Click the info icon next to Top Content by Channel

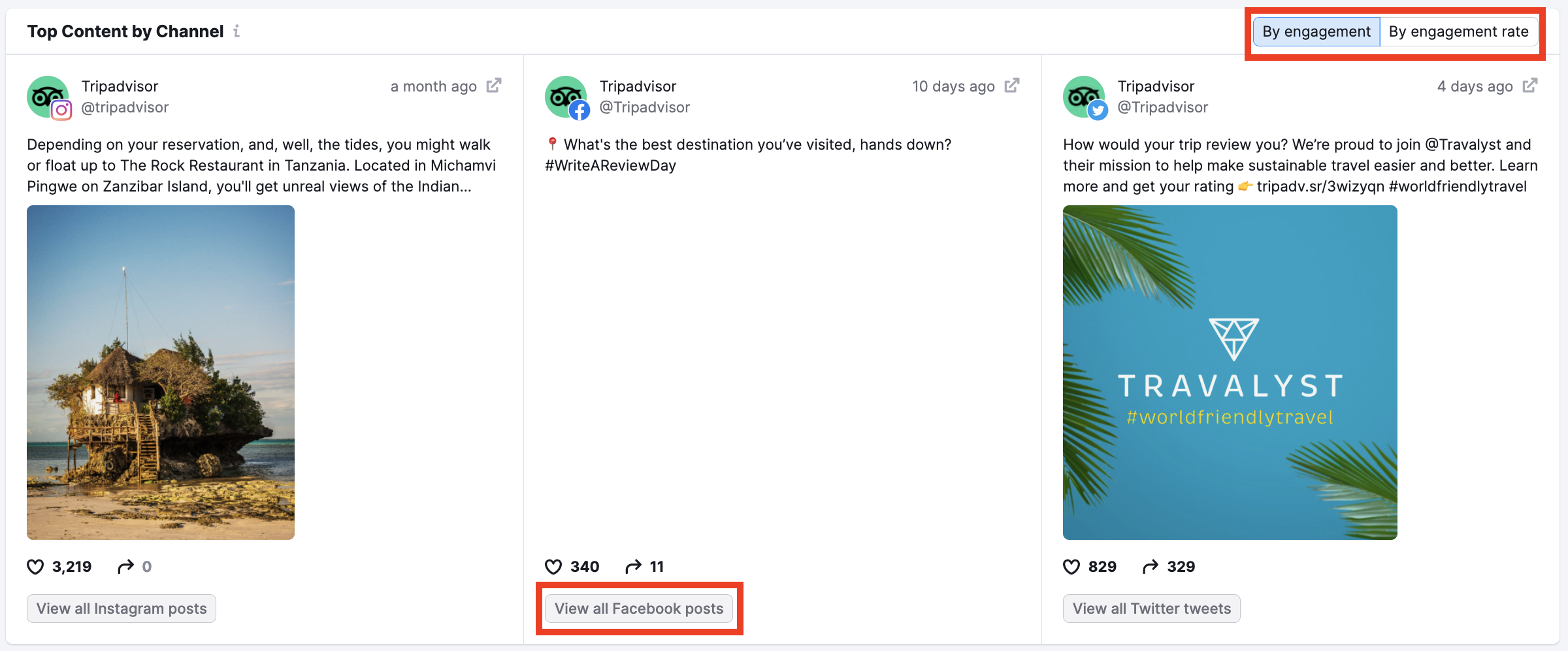tap(237, 31)
